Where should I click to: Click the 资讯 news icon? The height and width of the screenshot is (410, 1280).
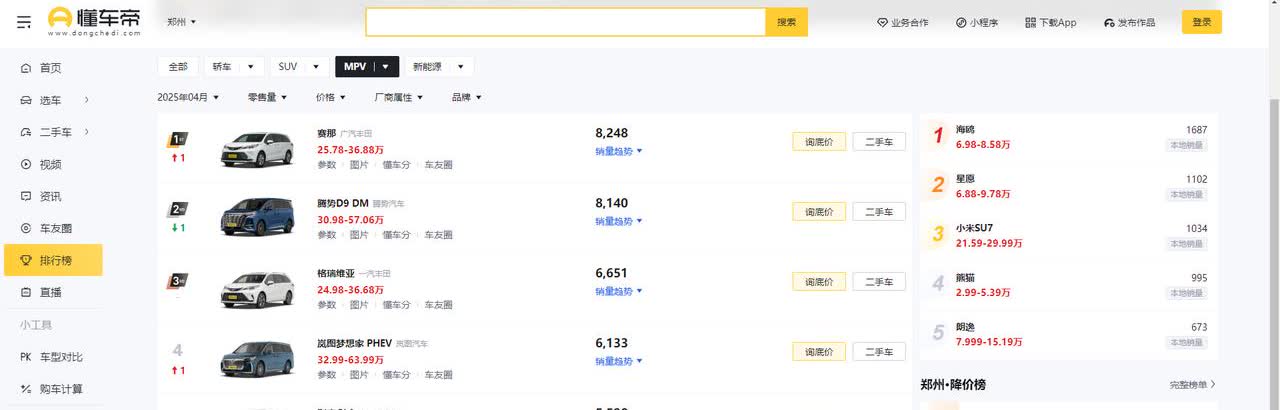coord(26,196)
